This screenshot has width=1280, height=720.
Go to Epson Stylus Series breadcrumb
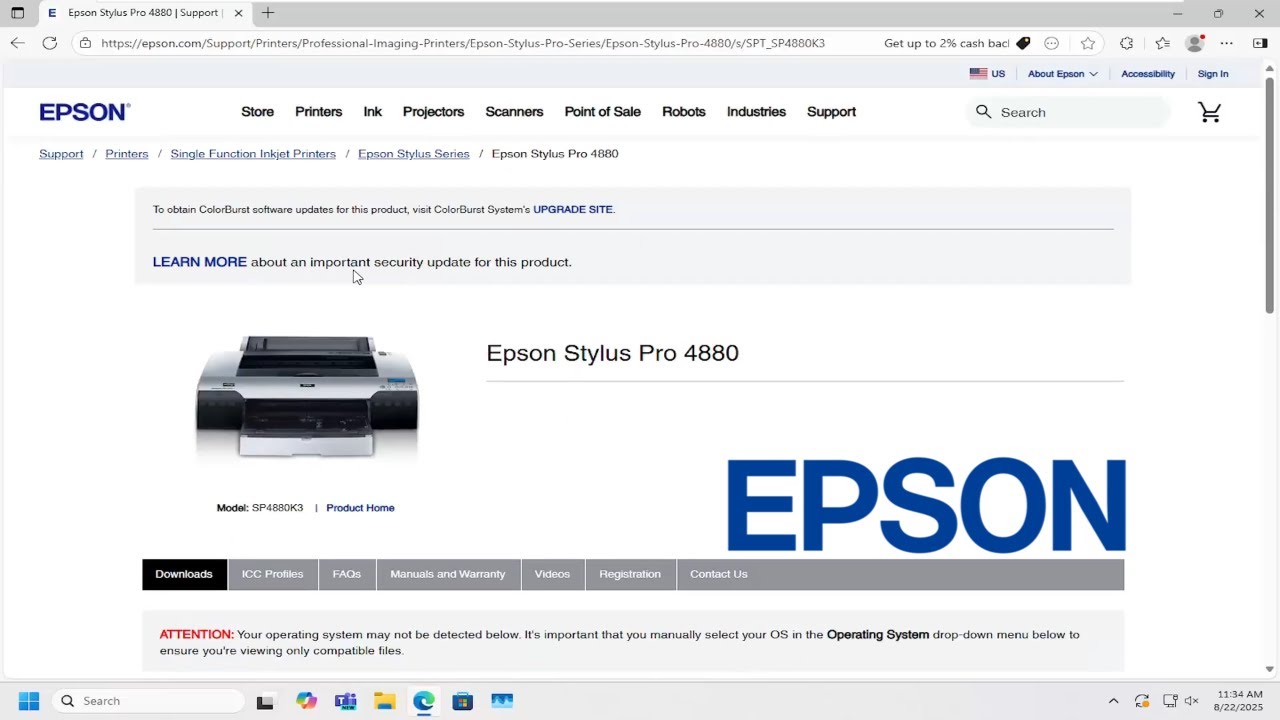414,154
